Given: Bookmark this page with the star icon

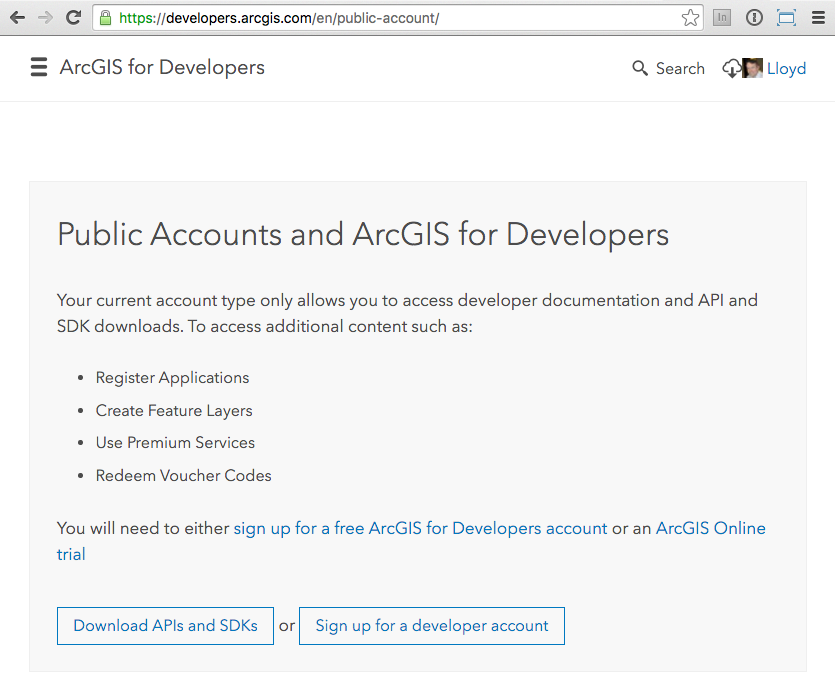Looking at the screenshot, I should [x=690, y=18].
